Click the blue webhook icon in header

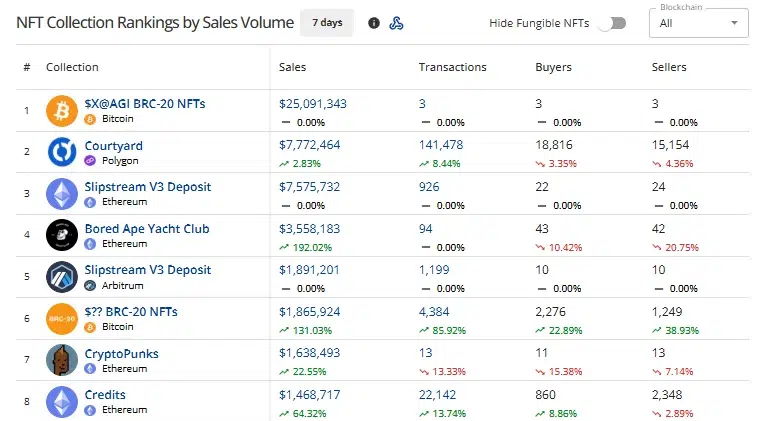click(396, 23)
